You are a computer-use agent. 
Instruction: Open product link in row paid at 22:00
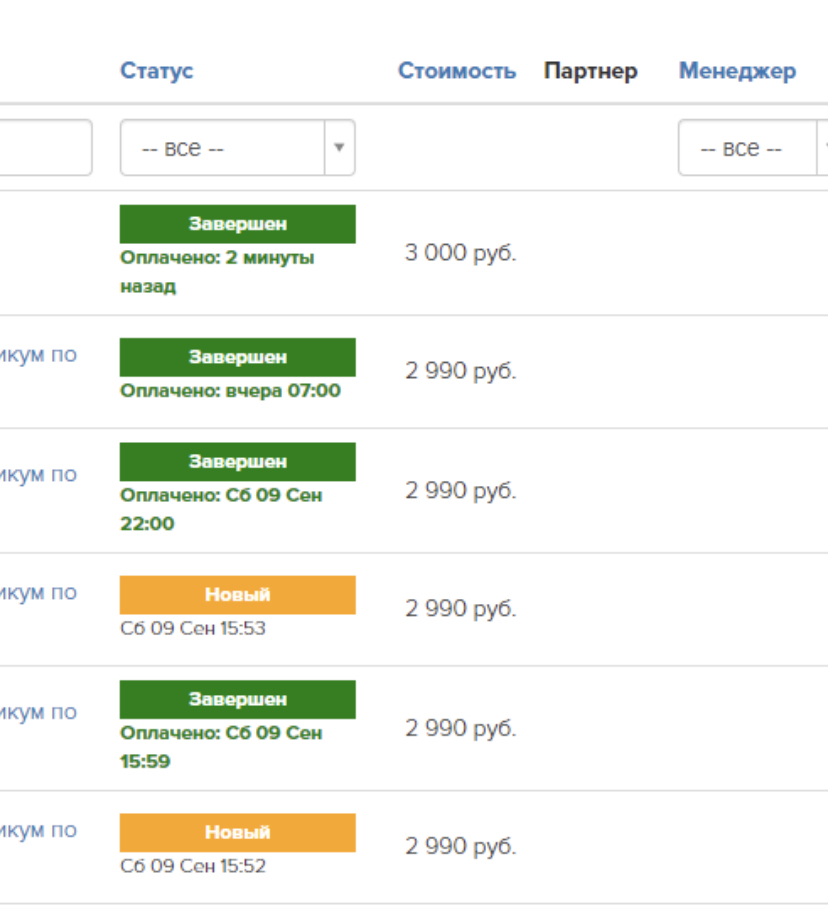(38, 474)
